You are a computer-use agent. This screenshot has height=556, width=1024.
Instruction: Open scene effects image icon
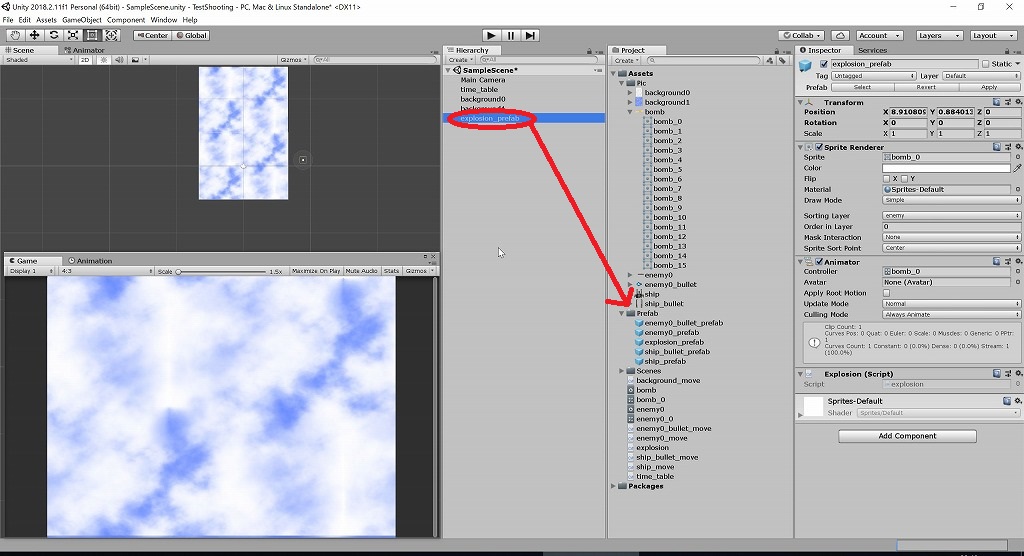(135, 59)
